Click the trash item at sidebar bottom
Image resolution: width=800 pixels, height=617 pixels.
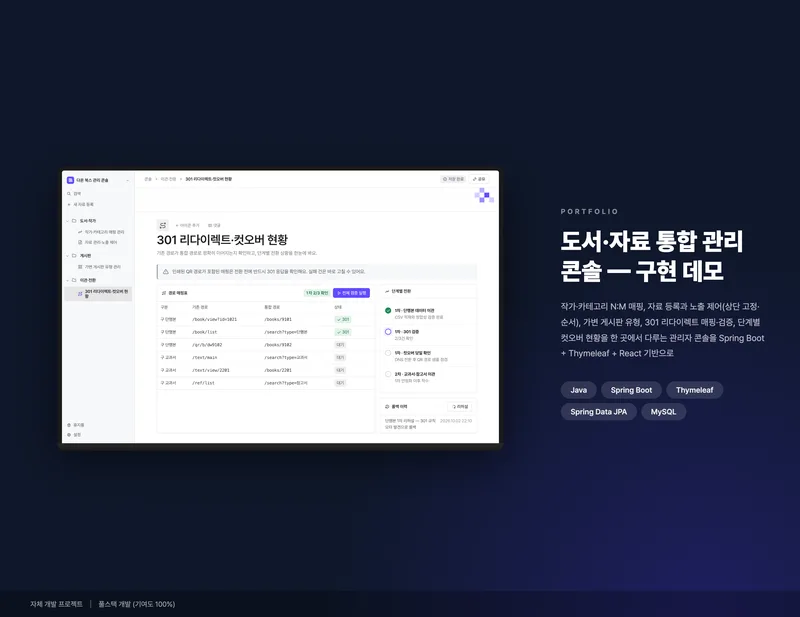[76, 425]
